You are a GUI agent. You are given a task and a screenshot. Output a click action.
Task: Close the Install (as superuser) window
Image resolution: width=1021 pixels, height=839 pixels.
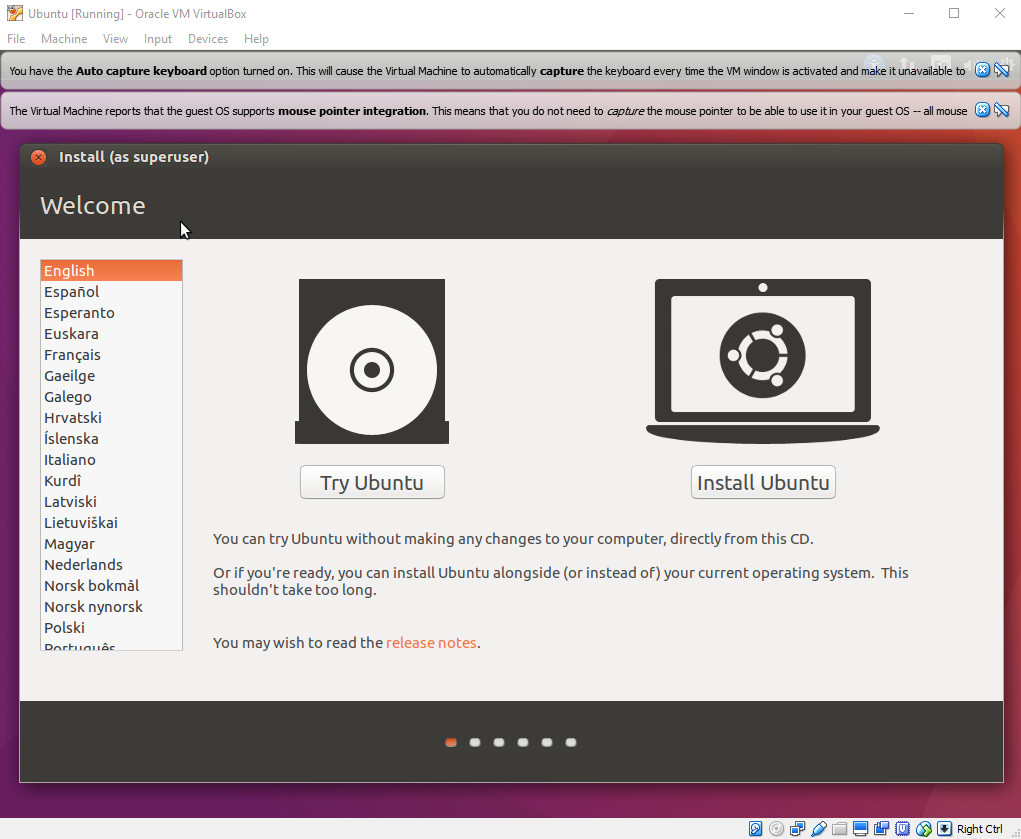(x=38, y=157)
